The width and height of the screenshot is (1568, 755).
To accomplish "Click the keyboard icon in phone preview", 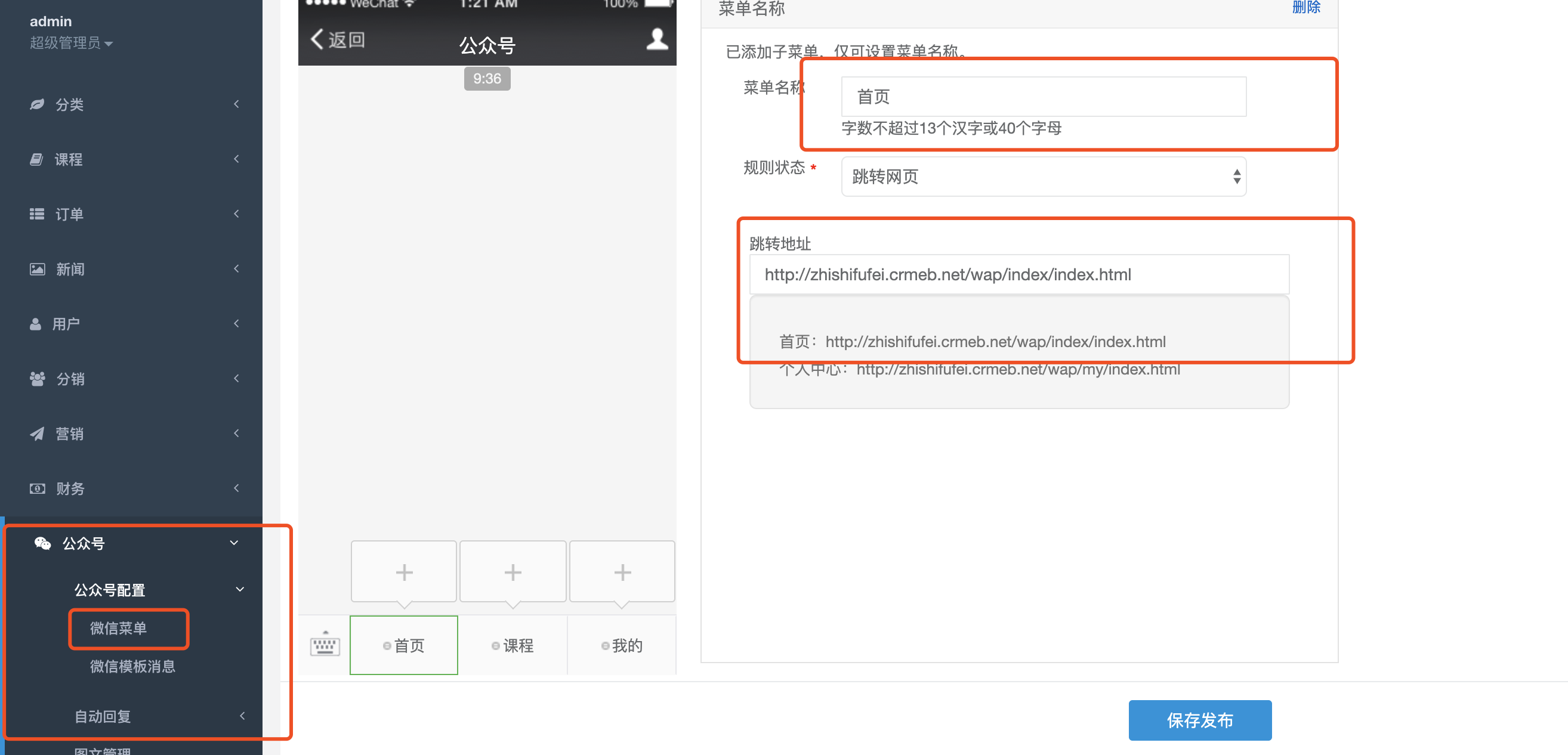I will [x=325, y=644].
